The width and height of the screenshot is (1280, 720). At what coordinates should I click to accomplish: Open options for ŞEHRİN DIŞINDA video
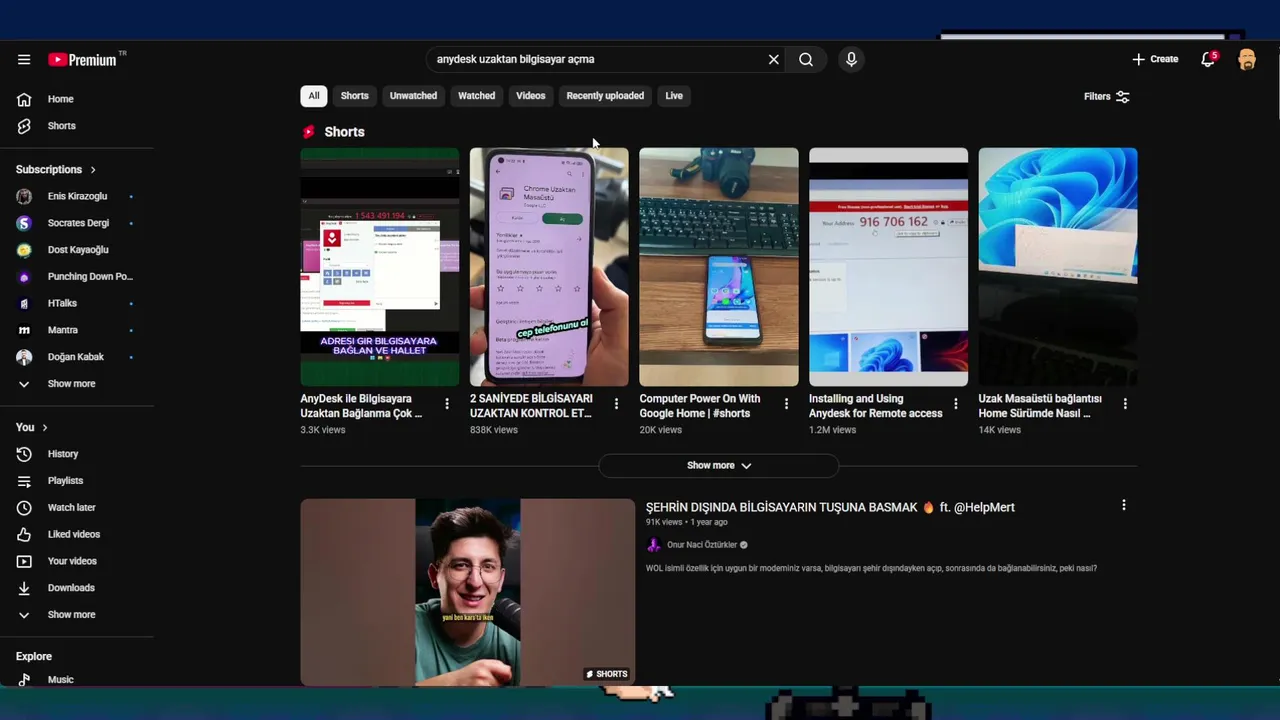pos(1124,506)
